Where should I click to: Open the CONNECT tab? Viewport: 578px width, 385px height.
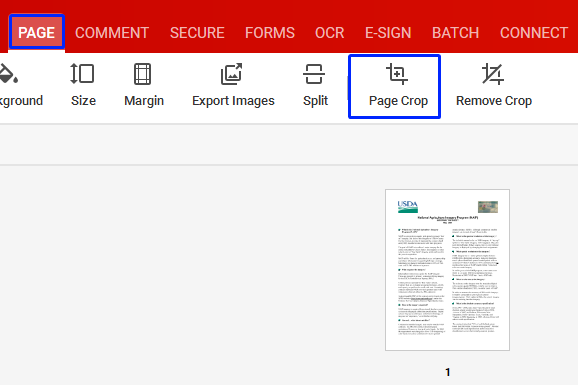pos(534,33)
